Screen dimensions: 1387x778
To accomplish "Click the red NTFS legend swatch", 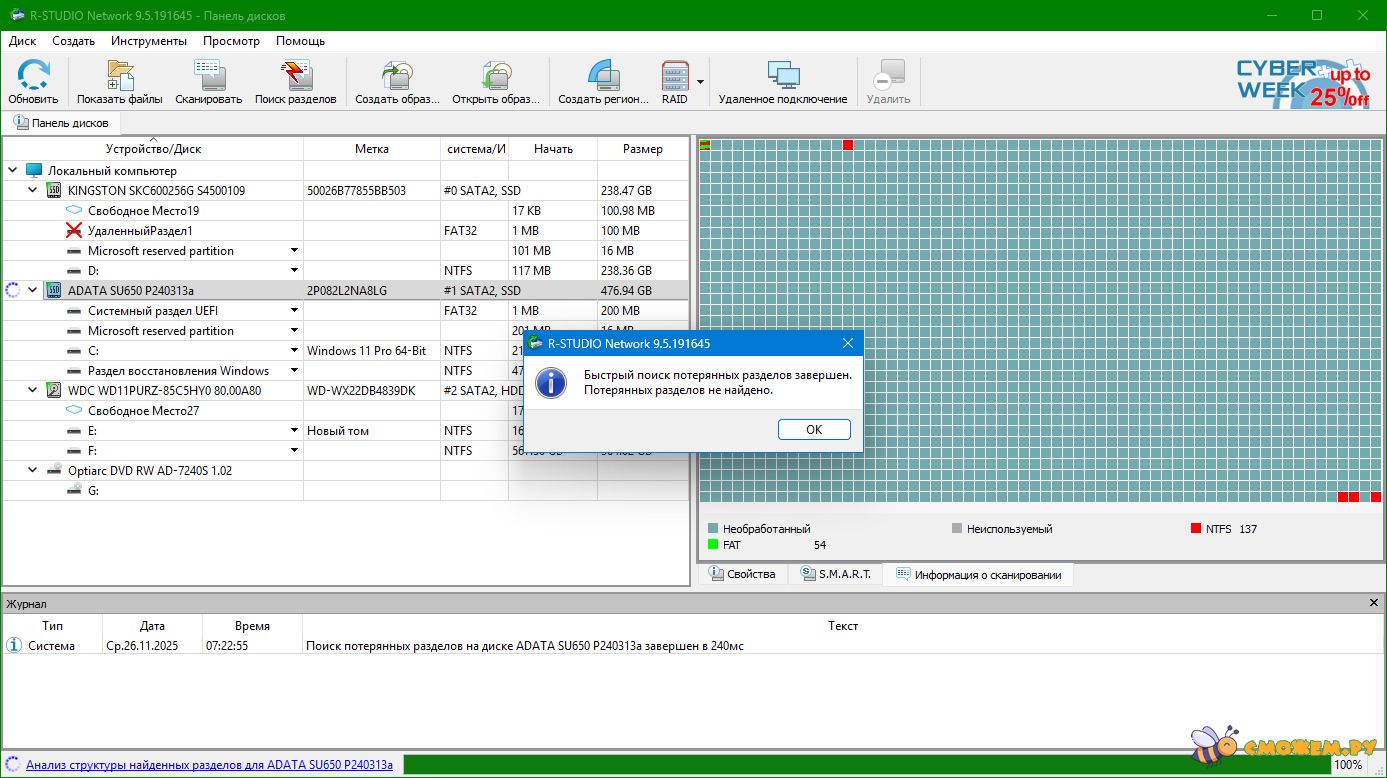I will pos(1195,528).
